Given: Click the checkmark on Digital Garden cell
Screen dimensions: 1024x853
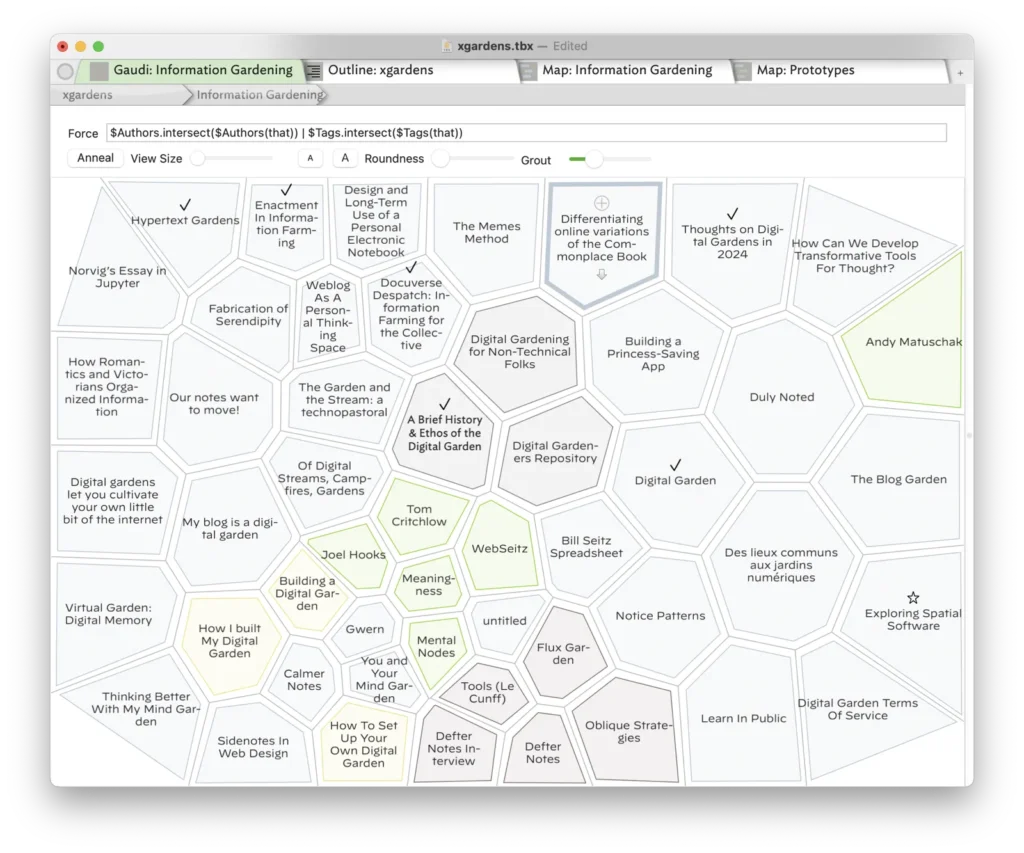Looking at the screenshot, I should click(675, 464).
